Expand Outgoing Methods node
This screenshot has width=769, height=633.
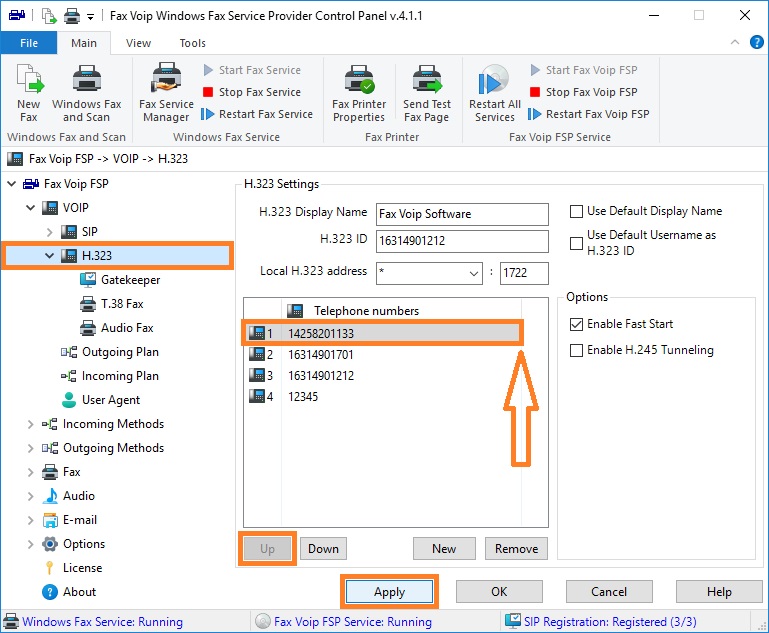(x=30, y=448)
